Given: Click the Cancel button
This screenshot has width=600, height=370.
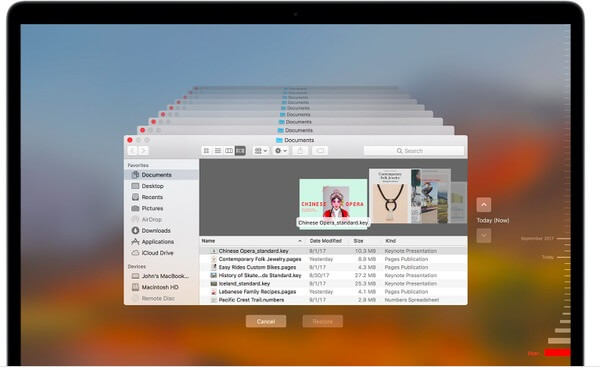Looking at the screenshot, I should point(266,321).
